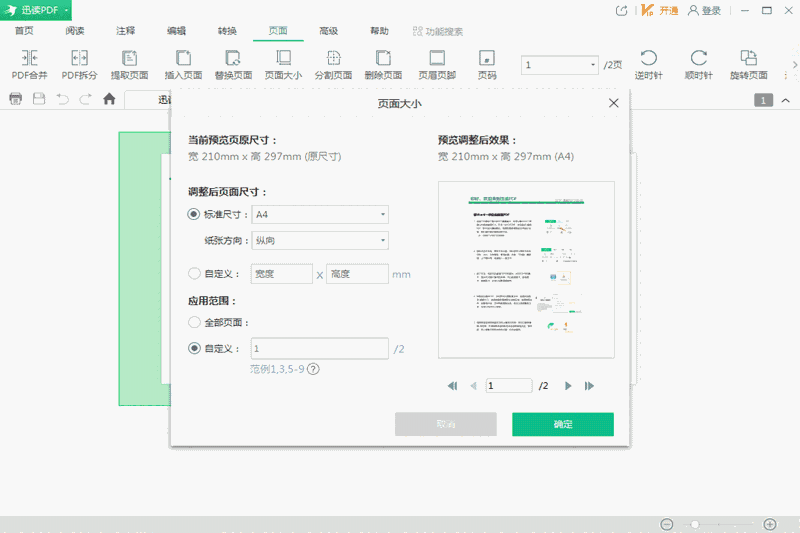Screen dimensions: 800x533
Task: Go to next preview page arrow
Action: point(568,385)
